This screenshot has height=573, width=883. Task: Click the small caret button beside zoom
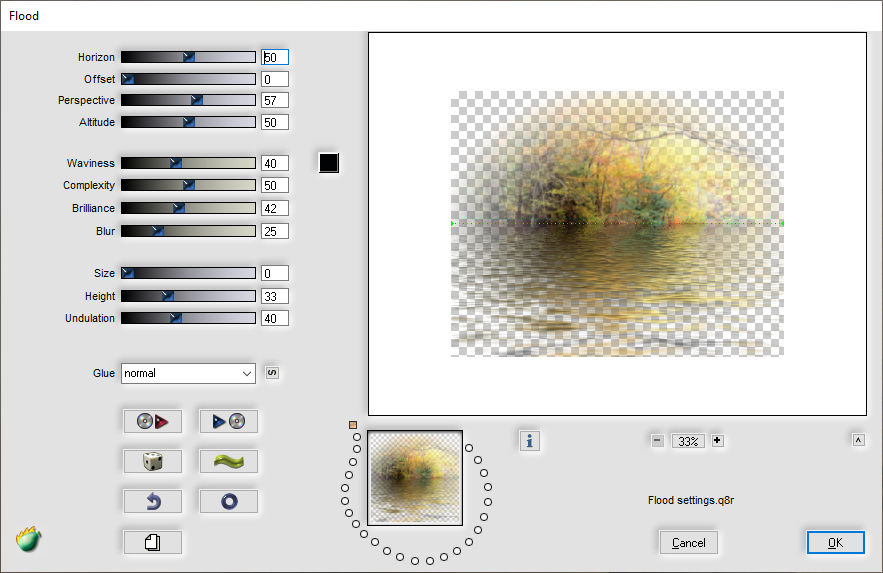pyautogui.click(x=858, y=440)
